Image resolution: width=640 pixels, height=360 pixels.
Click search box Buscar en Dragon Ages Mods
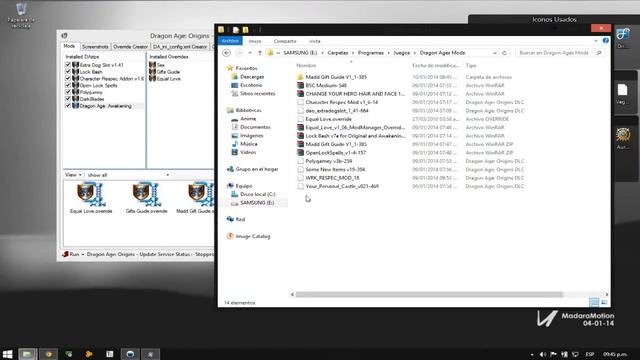click(559, 53)
